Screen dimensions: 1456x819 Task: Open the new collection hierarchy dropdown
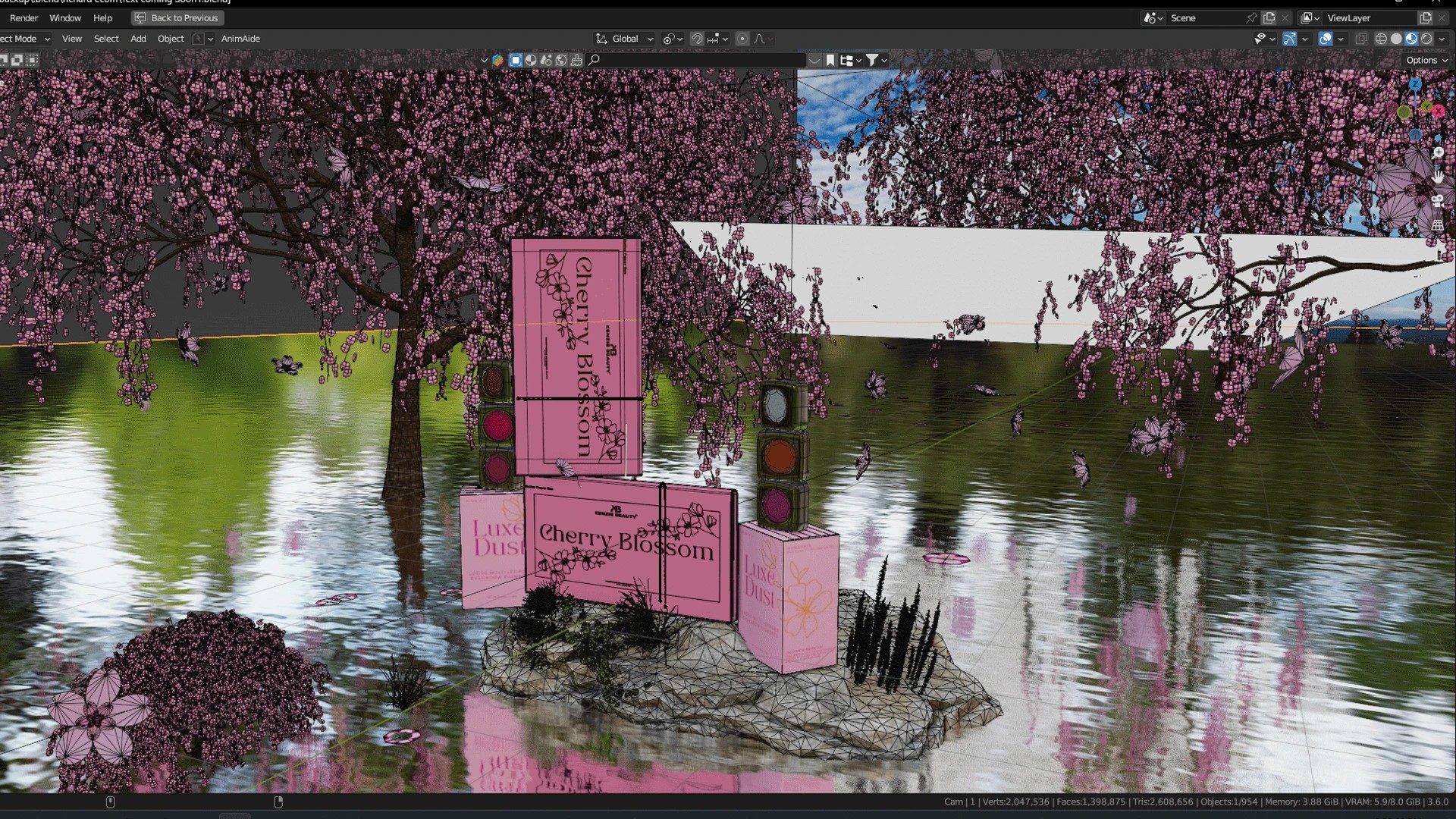850,60
